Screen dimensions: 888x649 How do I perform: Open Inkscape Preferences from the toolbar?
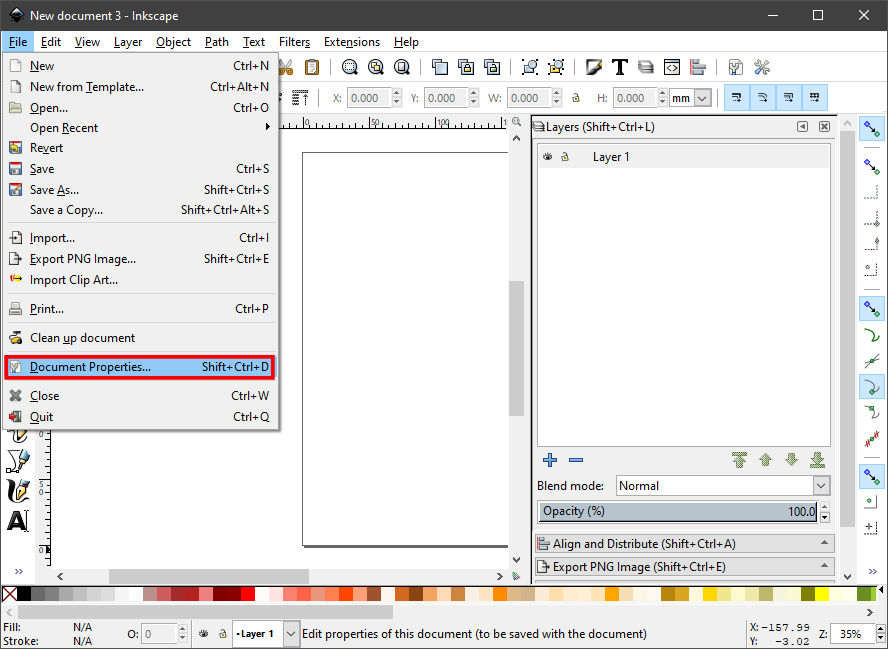[x=762, y=68]
